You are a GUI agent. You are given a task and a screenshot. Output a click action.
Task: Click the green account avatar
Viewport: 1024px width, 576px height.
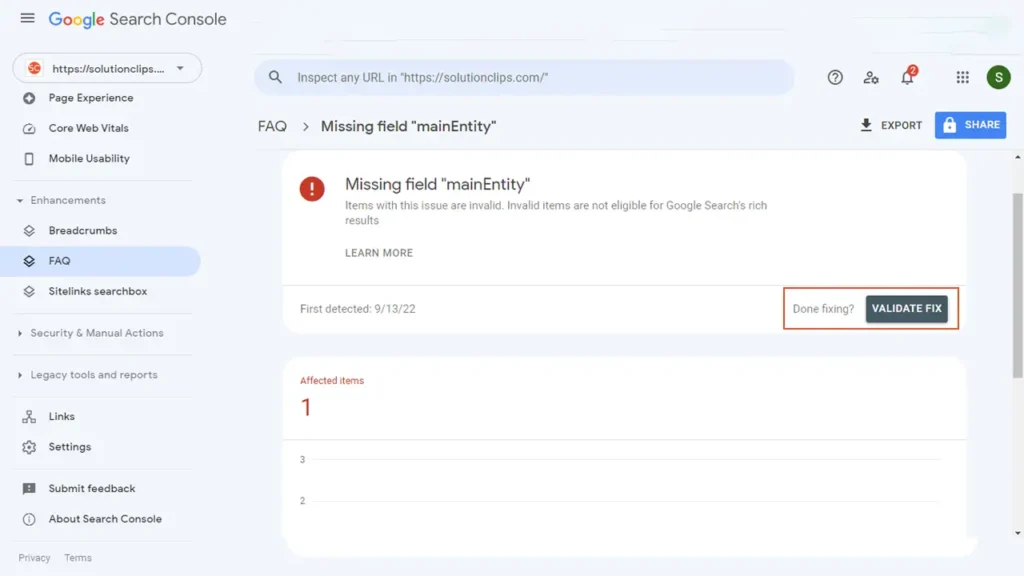coord(997,77)
